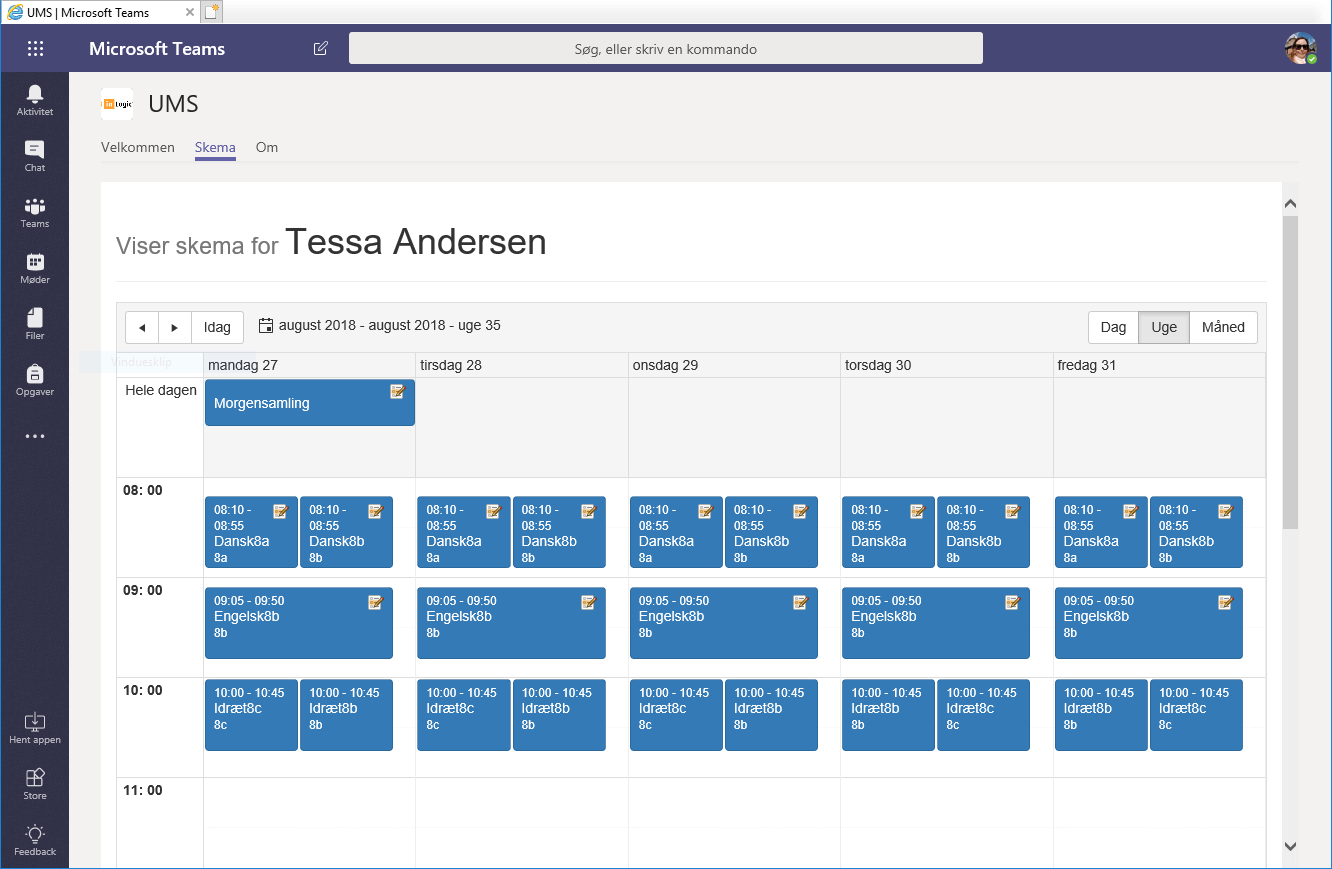Switch calendar to Dag view
The width and height of the screenshot is (1332, 869).
(1113, 327)
